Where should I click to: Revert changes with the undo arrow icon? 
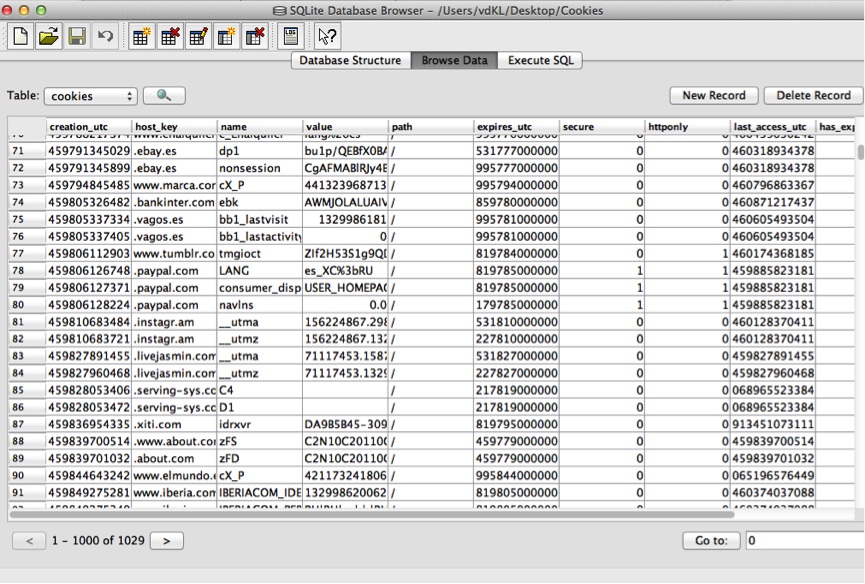tap(105, 36)
